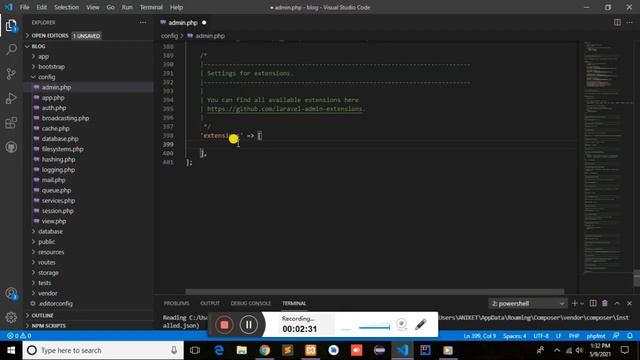Switch to Debug Console tab

(x=251, y=303)
